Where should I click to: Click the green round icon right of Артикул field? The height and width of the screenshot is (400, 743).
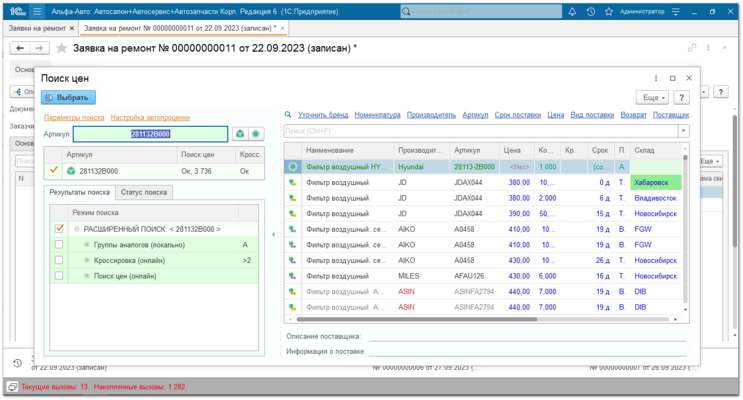click(x=256, y=134)
